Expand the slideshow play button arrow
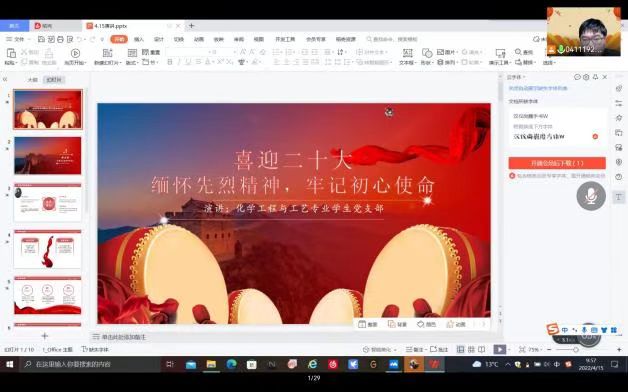This screenshot has height=392, width=628. (509, 350)
